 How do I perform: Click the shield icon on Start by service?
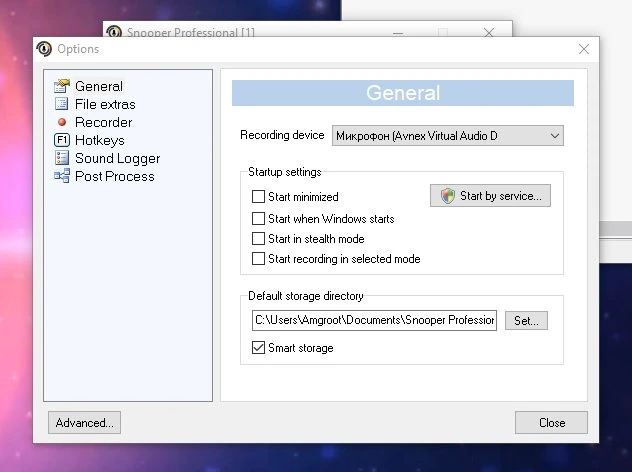[x=447, y=196]
